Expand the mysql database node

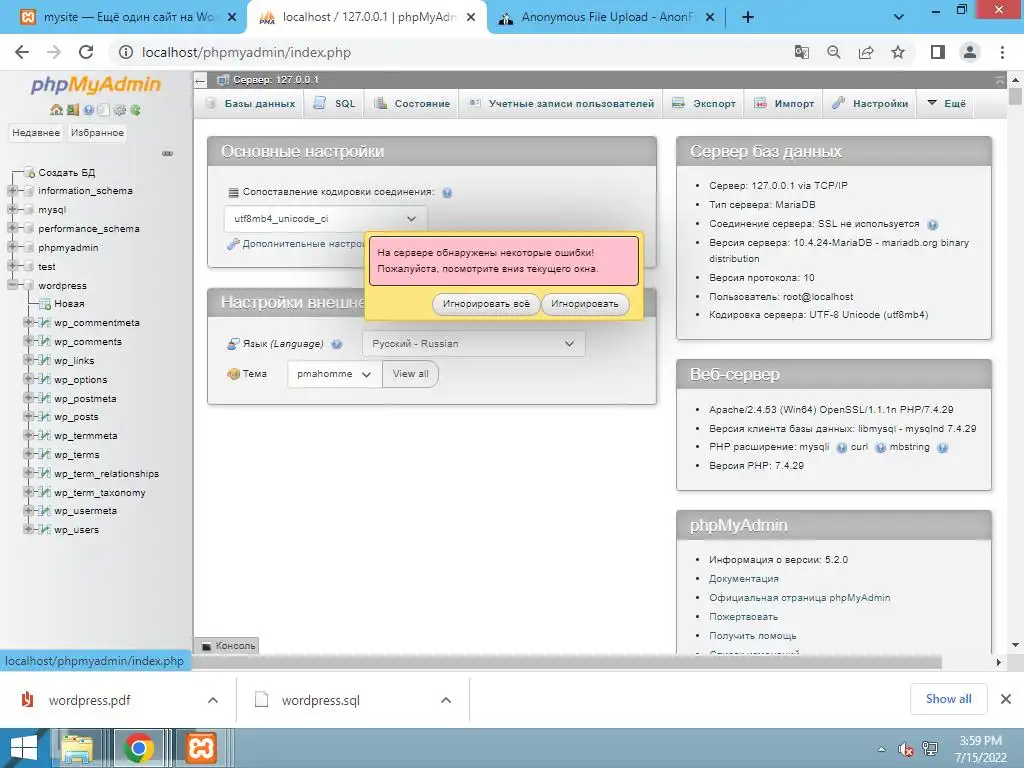[x=12, y=210]
